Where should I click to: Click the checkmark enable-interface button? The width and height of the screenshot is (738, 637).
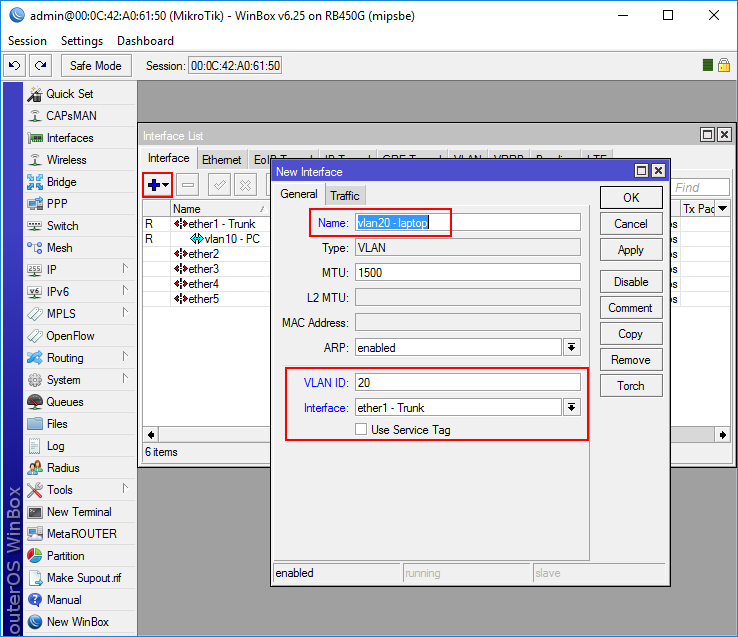point(219,185)
